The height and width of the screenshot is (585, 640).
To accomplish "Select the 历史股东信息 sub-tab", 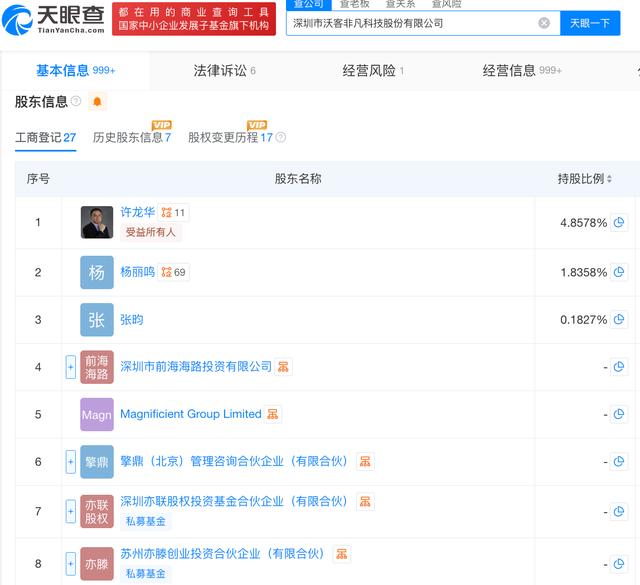I will click(x=131, y=138).
